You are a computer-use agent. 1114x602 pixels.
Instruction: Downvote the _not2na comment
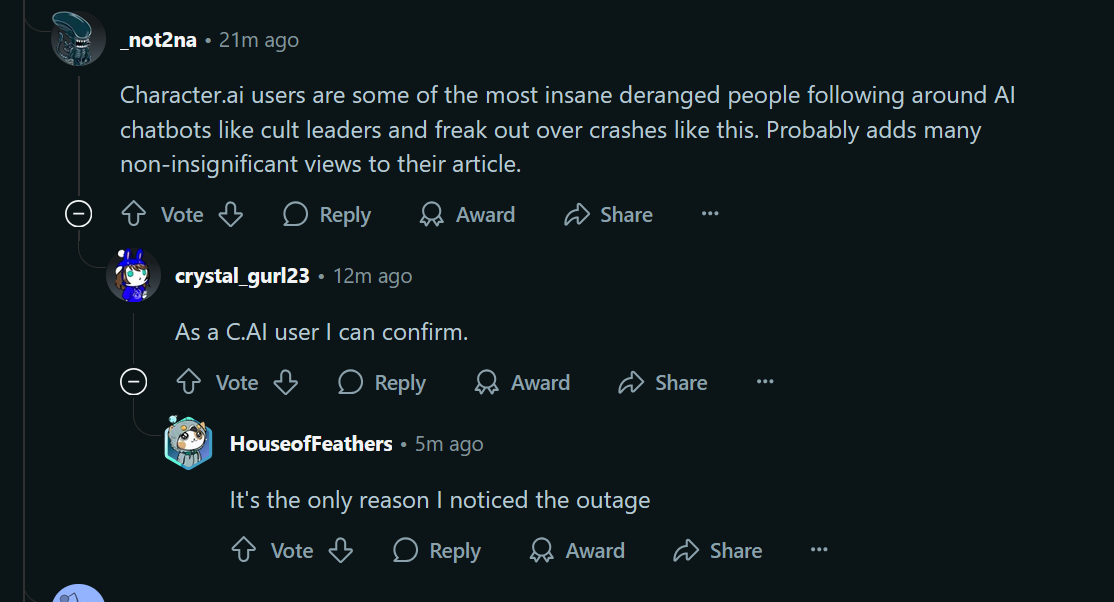[x=231, y=214]
